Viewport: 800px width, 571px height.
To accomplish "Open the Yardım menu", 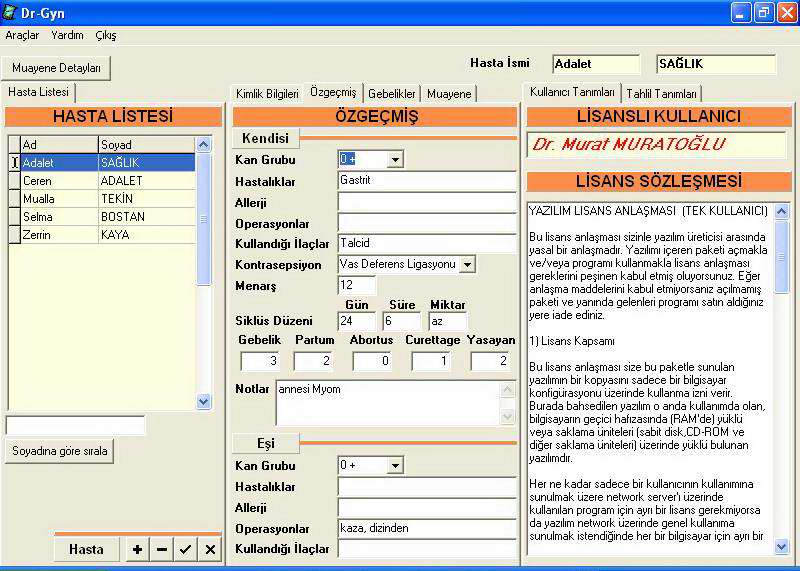I will [x=67, y=35].
